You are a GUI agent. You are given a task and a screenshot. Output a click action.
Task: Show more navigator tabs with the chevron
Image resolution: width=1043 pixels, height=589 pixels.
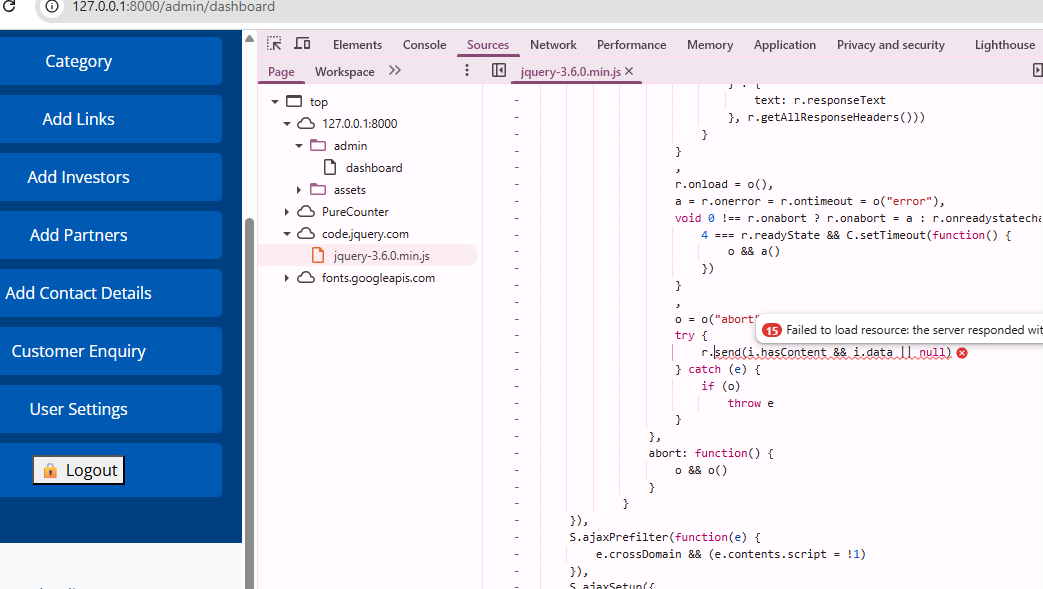pos(394,71)
